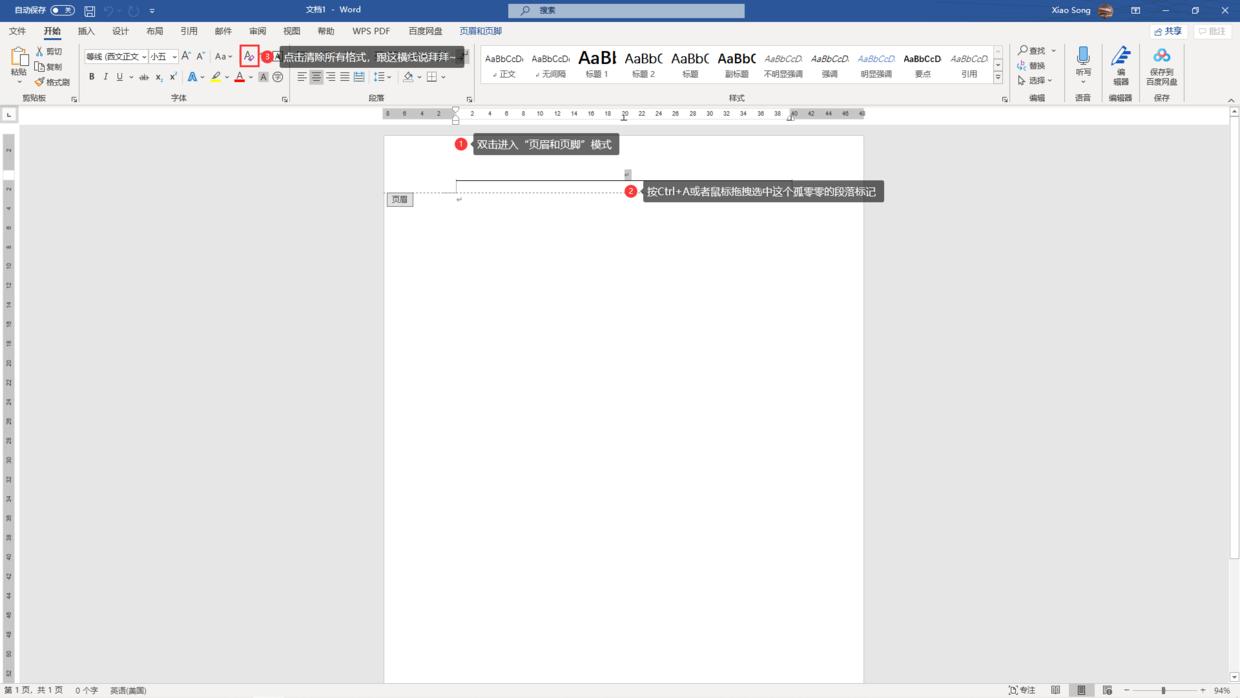Apply subscript formatting
Screen dimensions: 1240x698
click(x=159, y=77)
